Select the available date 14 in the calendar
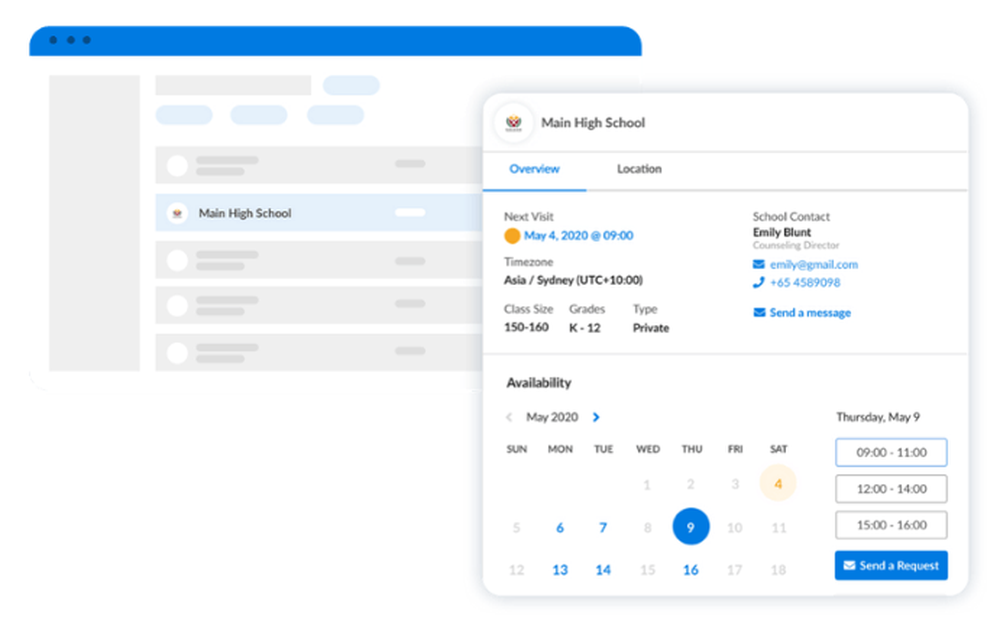Image resolution: width=1000 pixels, height=639 pixels. [x=603, y=570]
